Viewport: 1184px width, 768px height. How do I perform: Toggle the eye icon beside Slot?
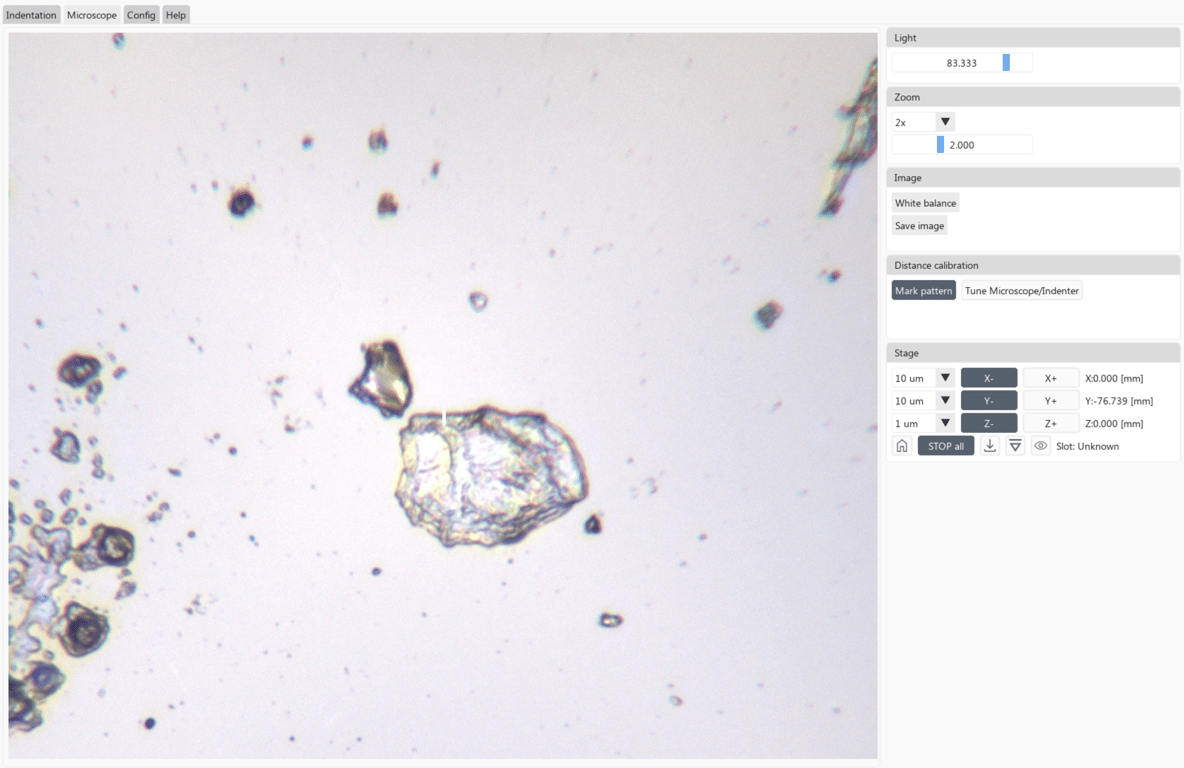[x=1041, y=446]
